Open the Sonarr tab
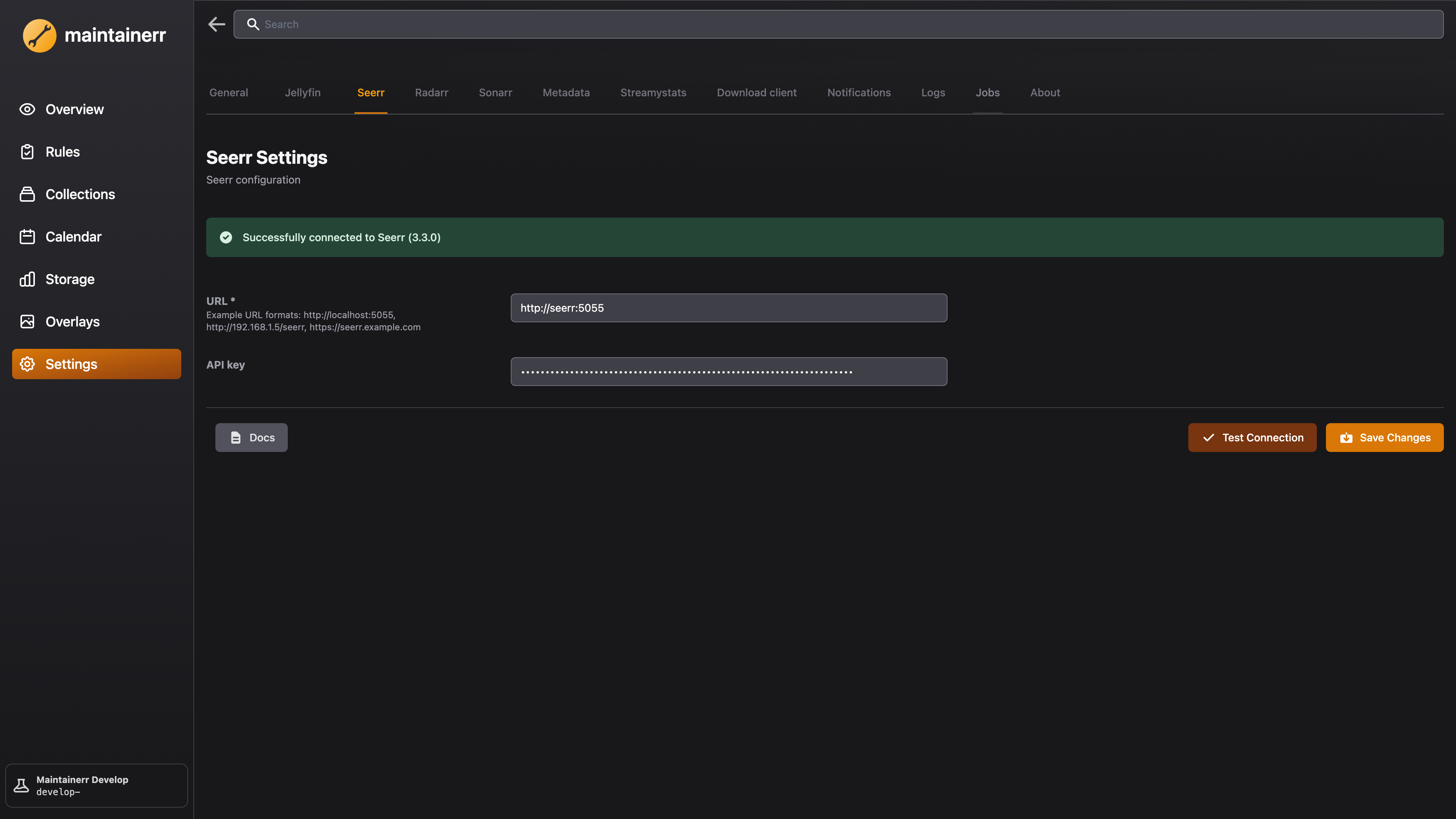Image resolution: width=1456 pixels, height=819 pixels. click(x=495, y=93)
